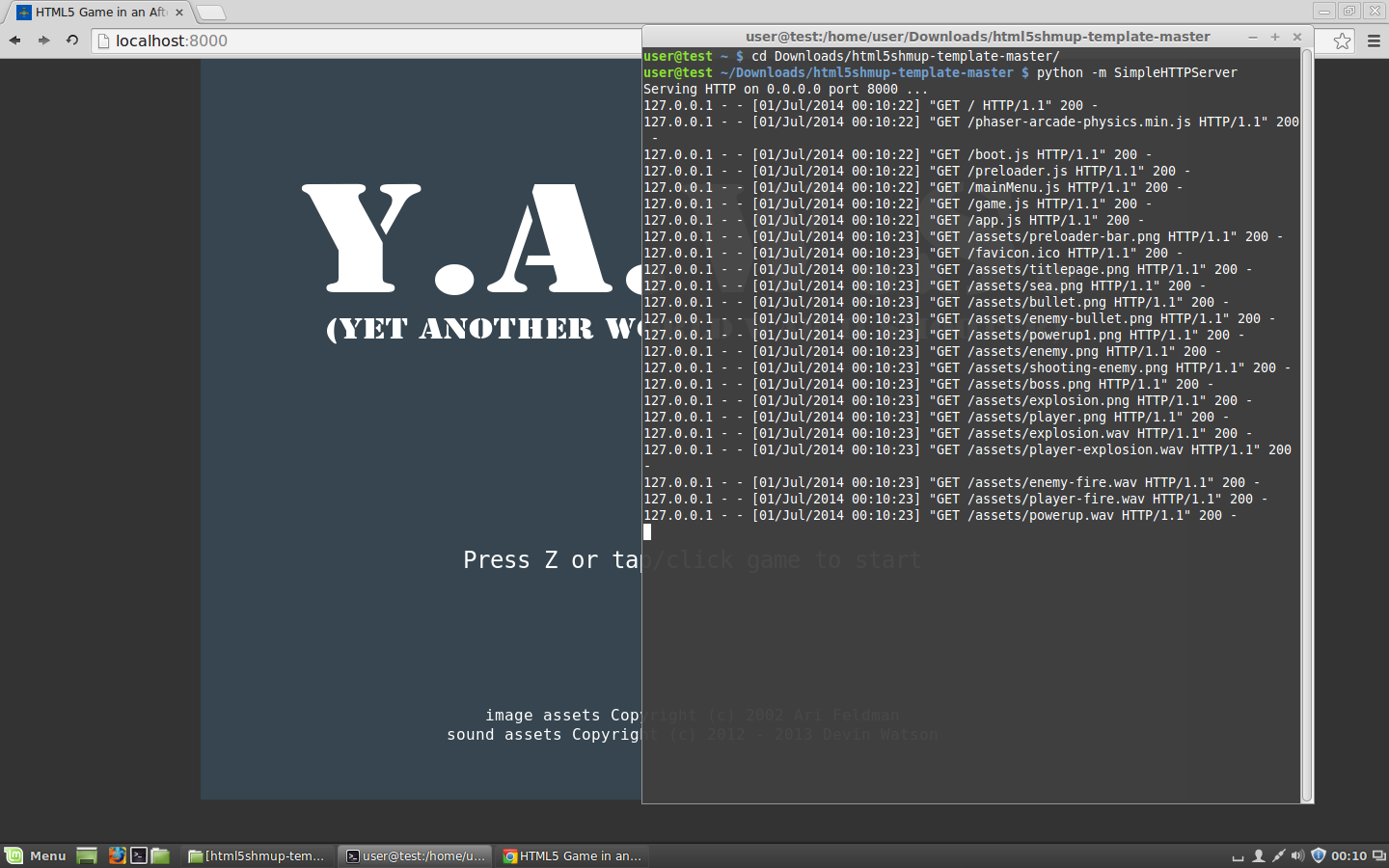The image size is (1389, 868).
Task: Open the volume control in system tray
Action: pos(1297,855)
